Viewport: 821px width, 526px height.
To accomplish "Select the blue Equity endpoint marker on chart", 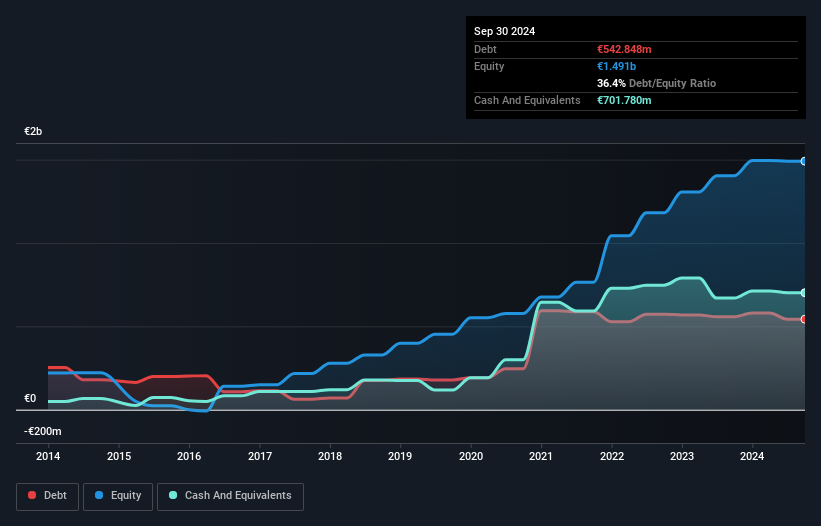I will point(803,161).
